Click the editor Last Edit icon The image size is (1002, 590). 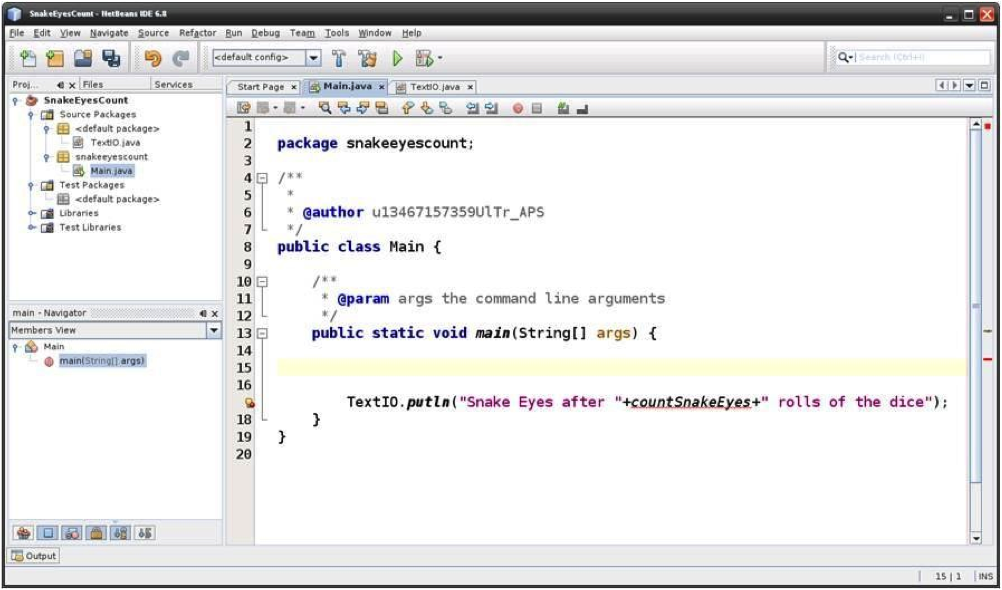coord(243,109)
